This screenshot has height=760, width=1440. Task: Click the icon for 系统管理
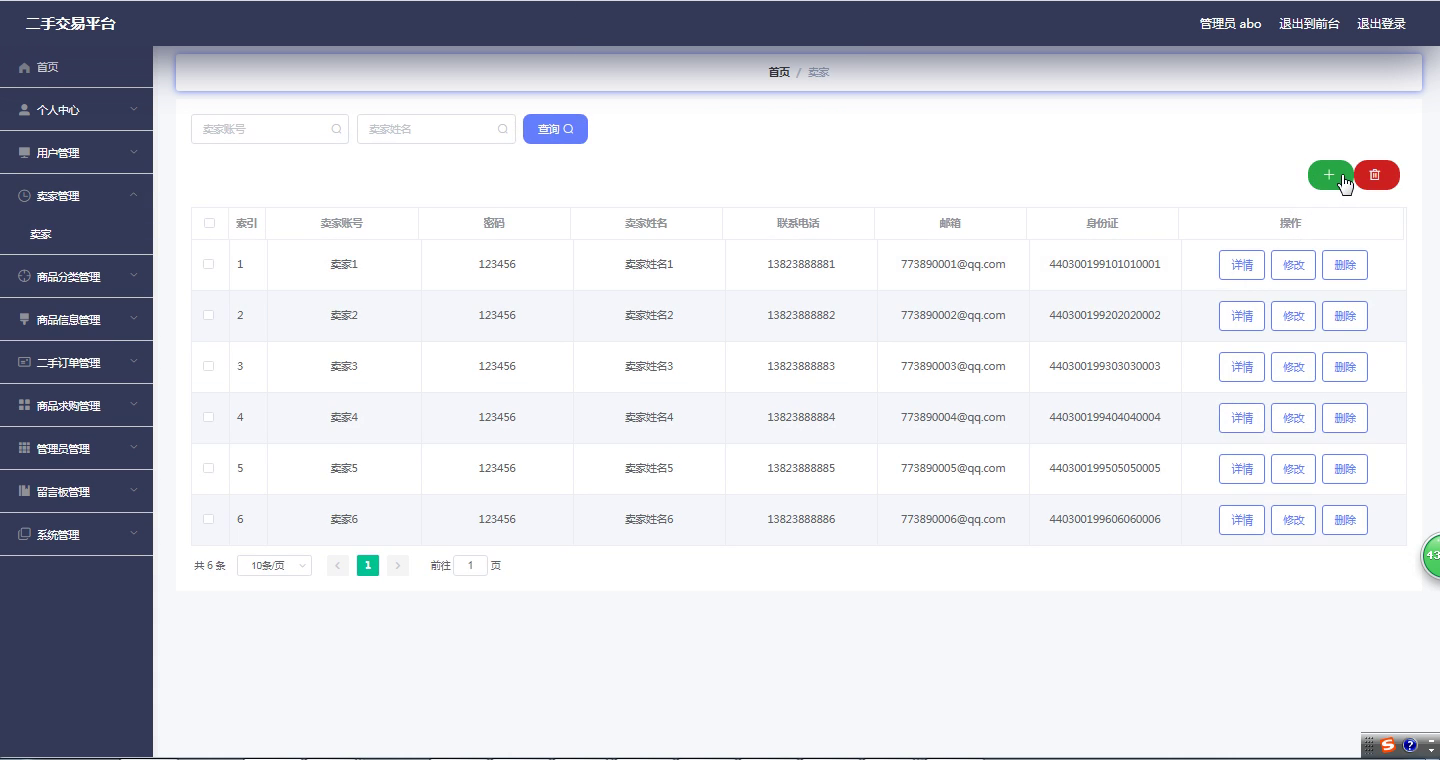pyautogui.click(x=25, y=535)
